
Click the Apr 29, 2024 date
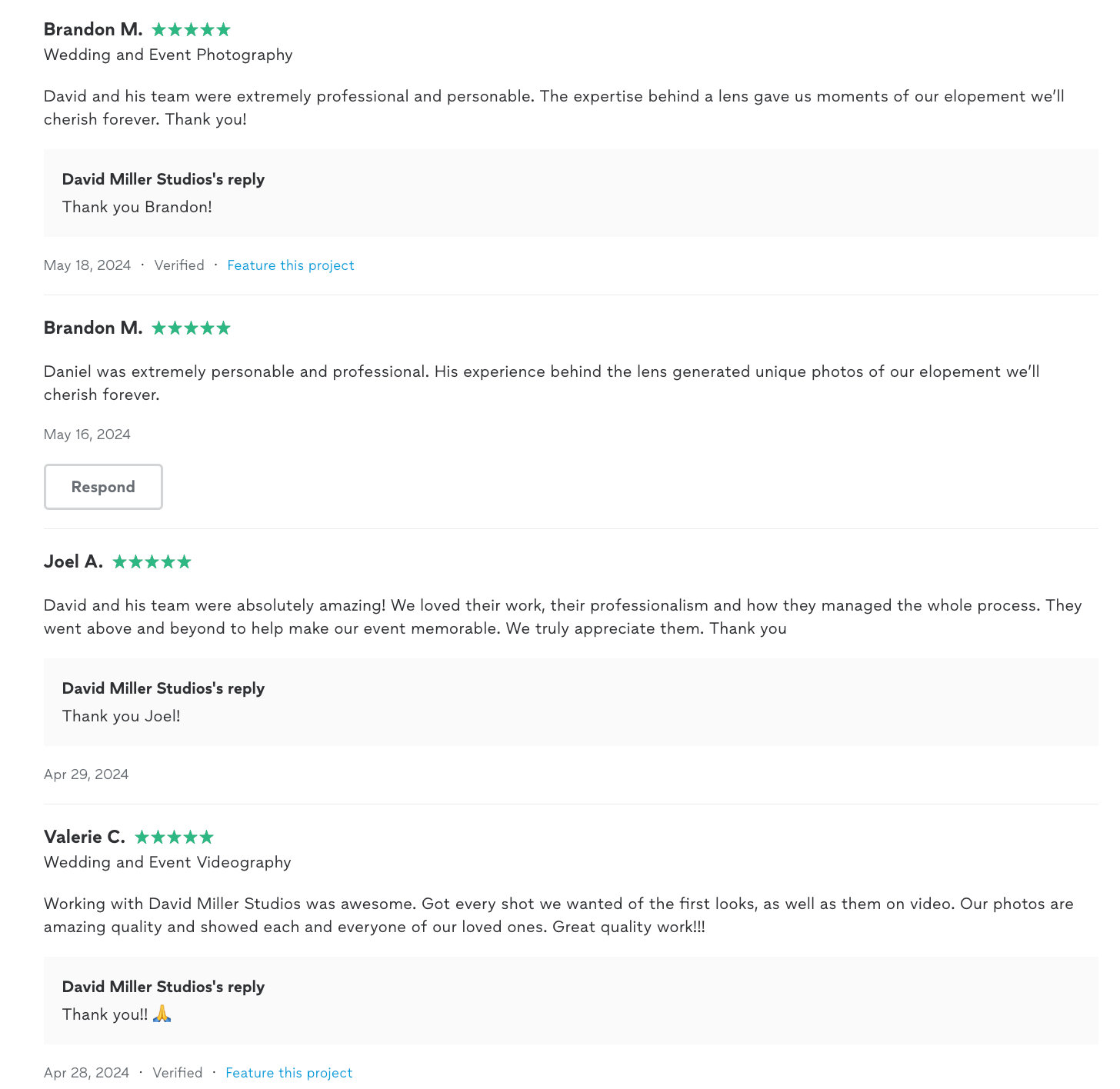click(x=86, y=774)
